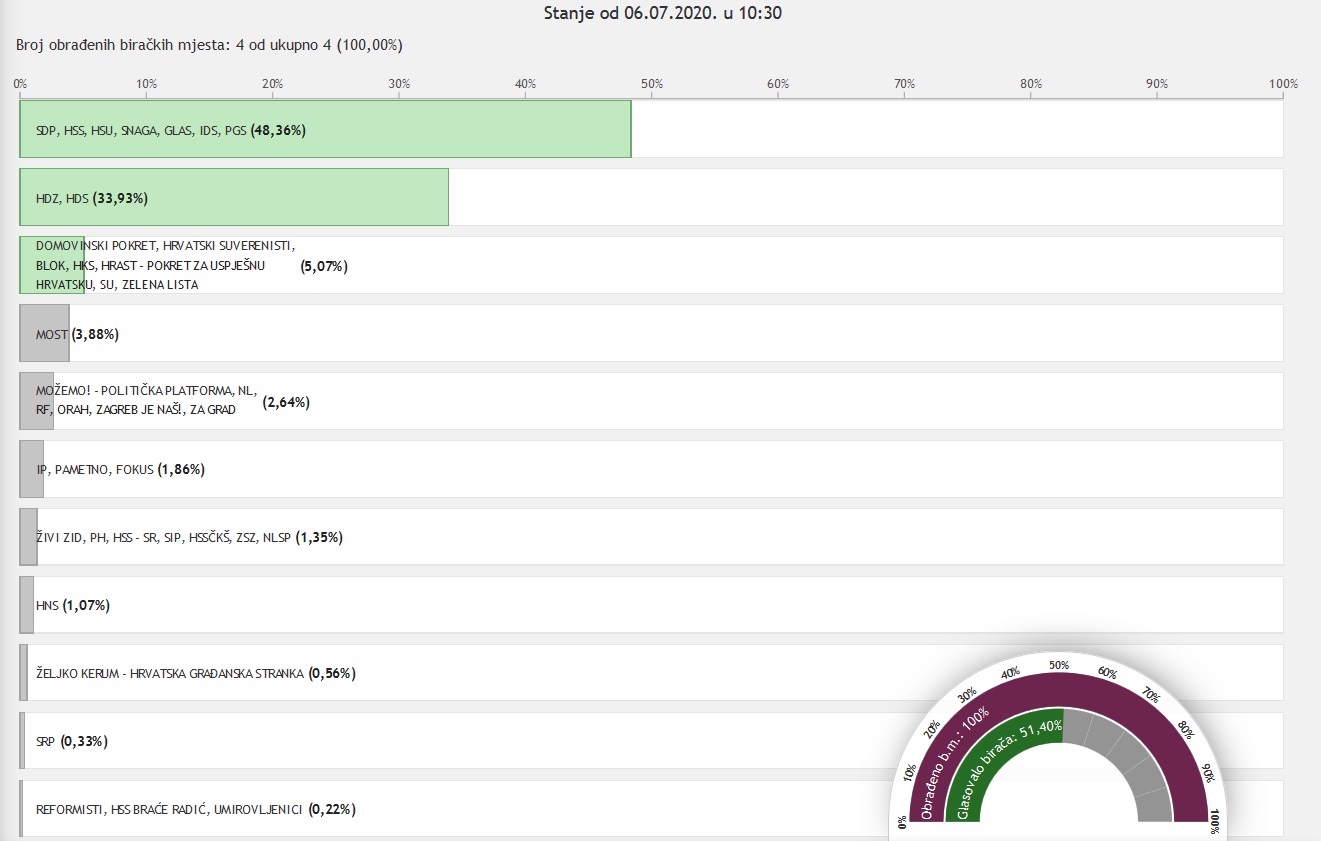1321x841 pixels.
Task: Select the 0,33% result value
Action: point(85,742)
